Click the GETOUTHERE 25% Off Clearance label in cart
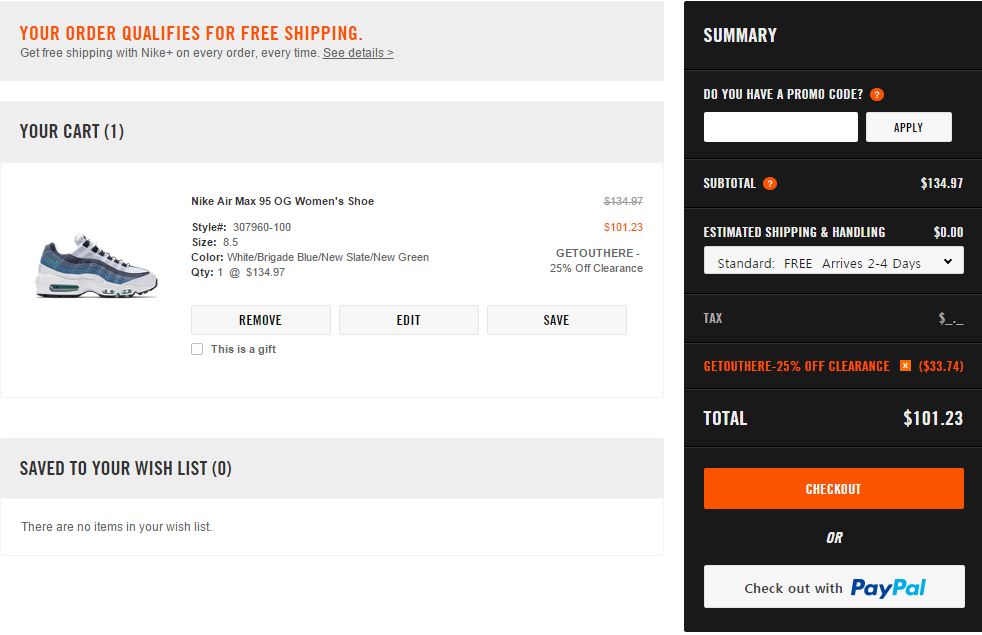Viewport: 982px width, 635px height. [596, 261]
